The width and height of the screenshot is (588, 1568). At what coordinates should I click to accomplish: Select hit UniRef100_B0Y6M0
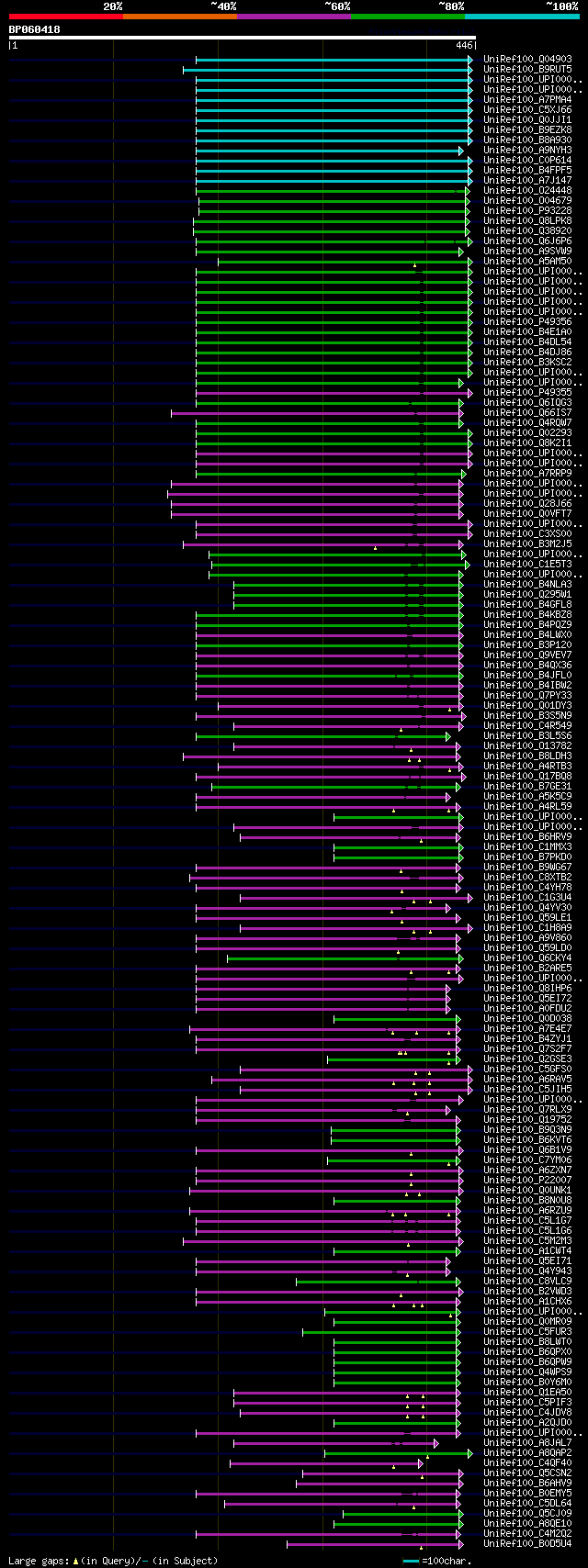527,1383
